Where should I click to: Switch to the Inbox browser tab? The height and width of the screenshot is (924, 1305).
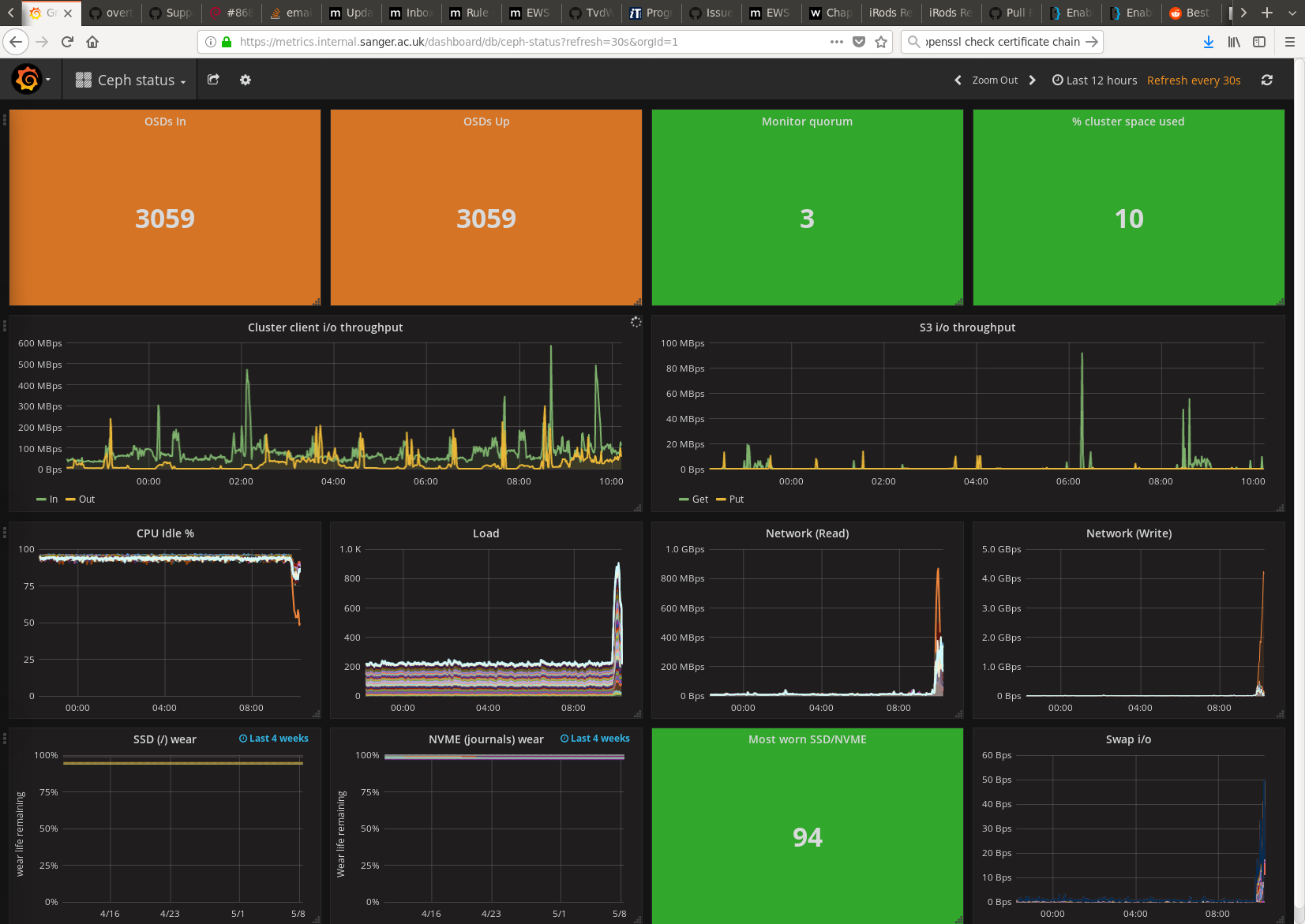click(411, 13)
